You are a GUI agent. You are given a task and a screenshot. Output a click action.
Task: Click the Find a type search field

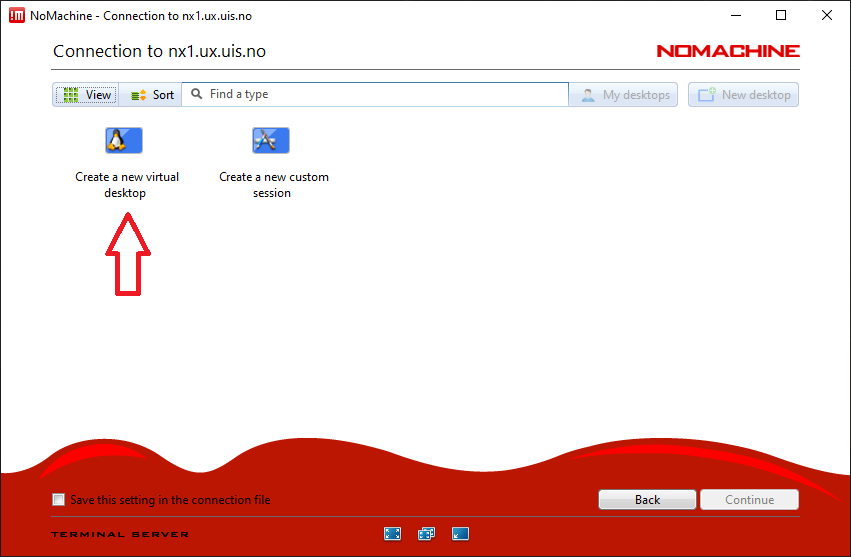375,94
